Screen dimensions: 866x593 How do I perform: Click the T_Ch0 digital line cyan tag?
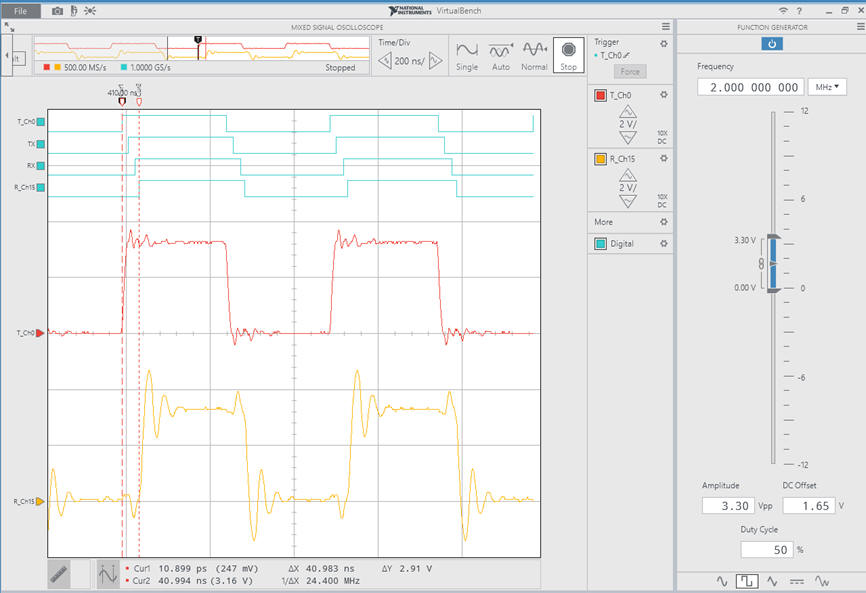(x=40, y=122)
